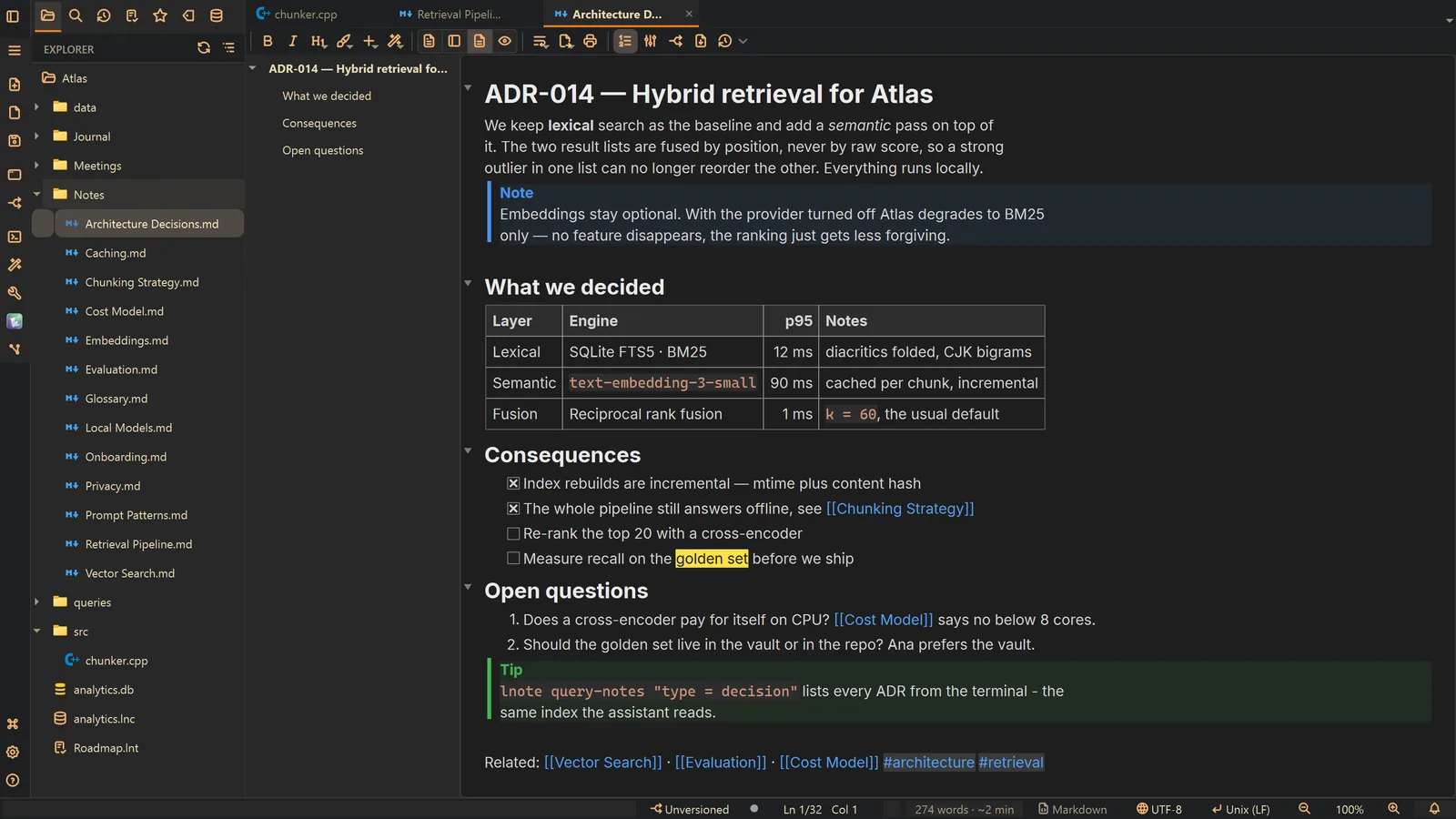Click the #architecture tag
The height and width of the screenshot is (819, 1456).
tap(929, 763)
